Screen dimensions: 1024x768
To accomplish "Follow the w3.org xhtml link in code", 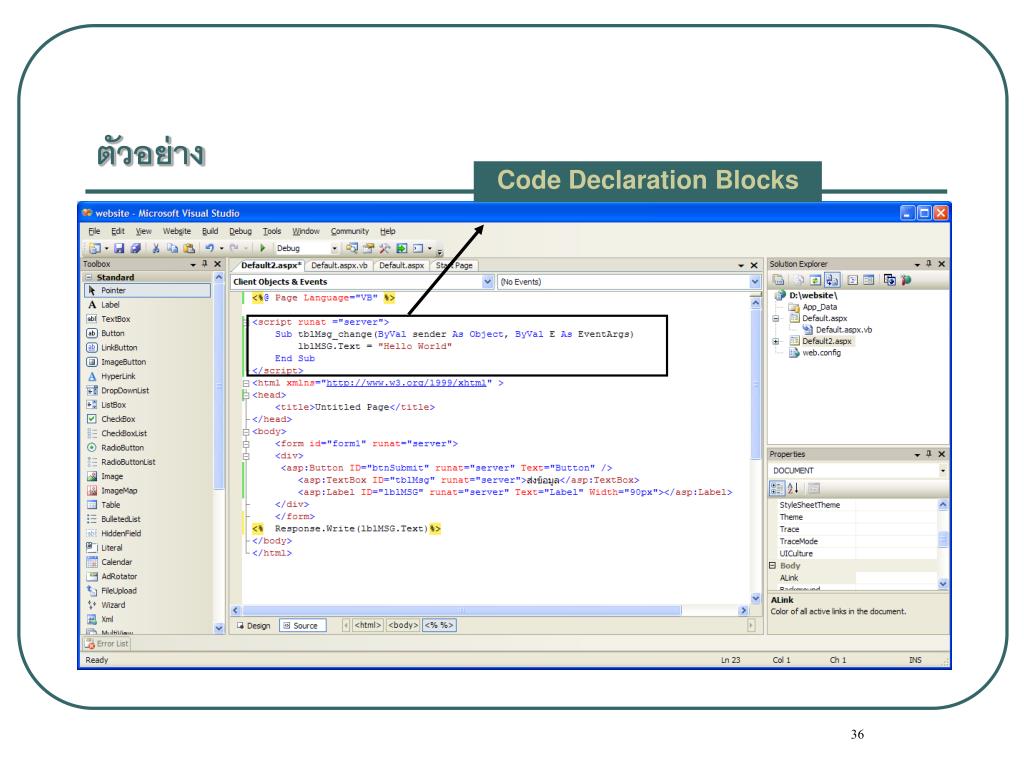I will (x=406, y=383).
